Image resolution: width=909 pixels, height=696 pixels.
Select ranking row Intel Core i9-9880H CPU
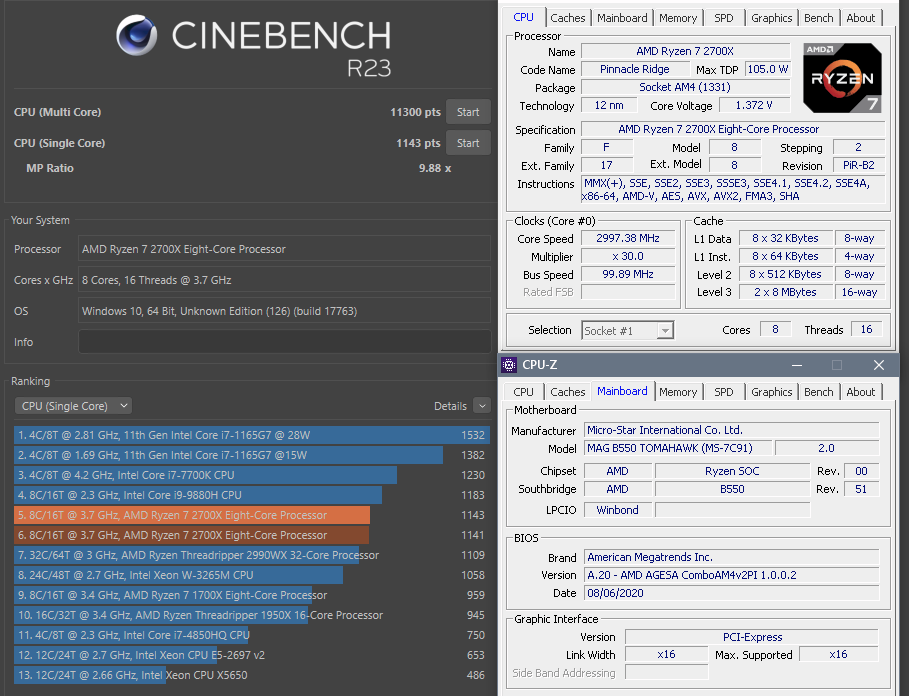coord(252,495)
